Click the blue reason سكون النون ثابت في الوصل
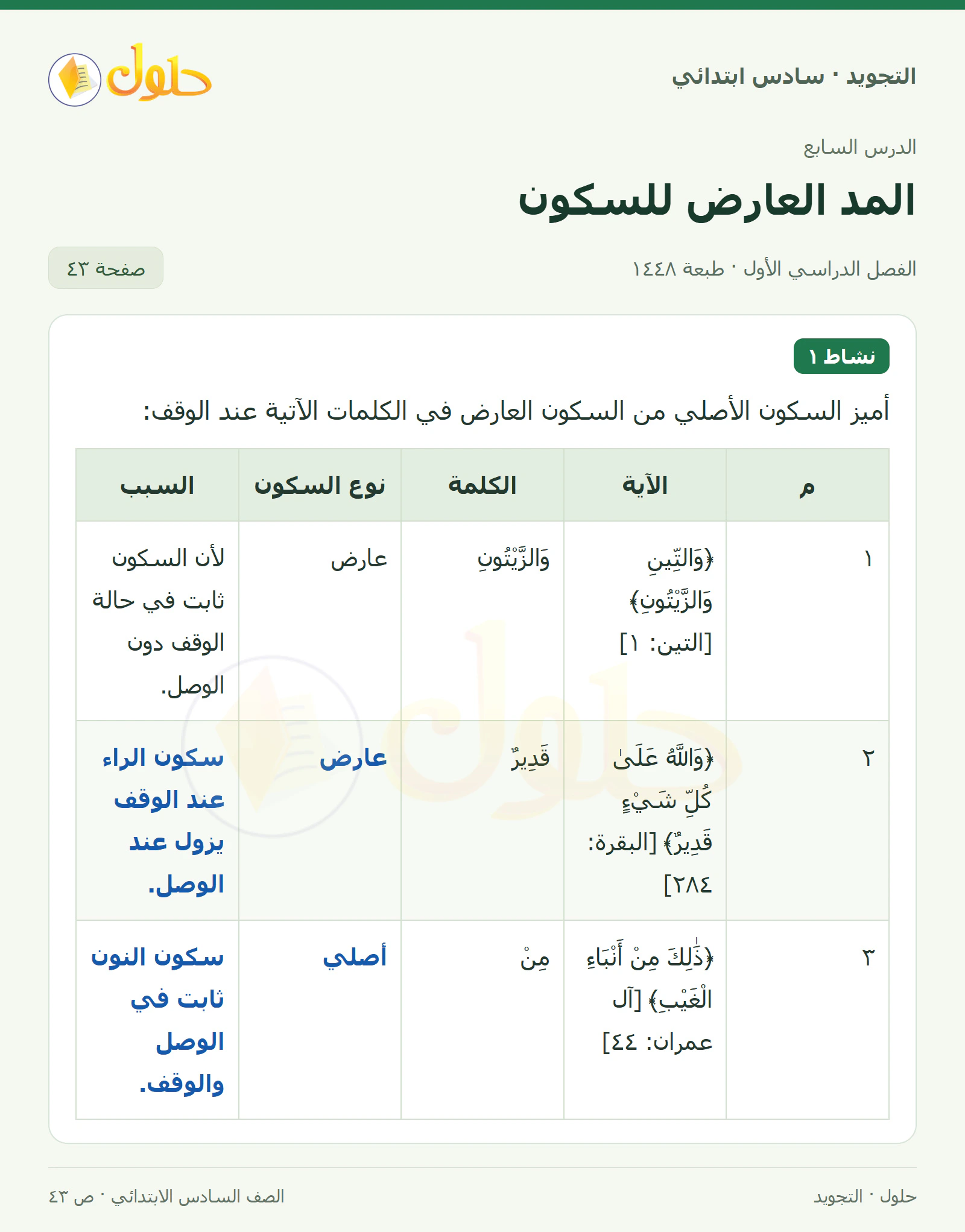Image resolution: width=965 pixels, height=1232 pixels. [157, 1020]
